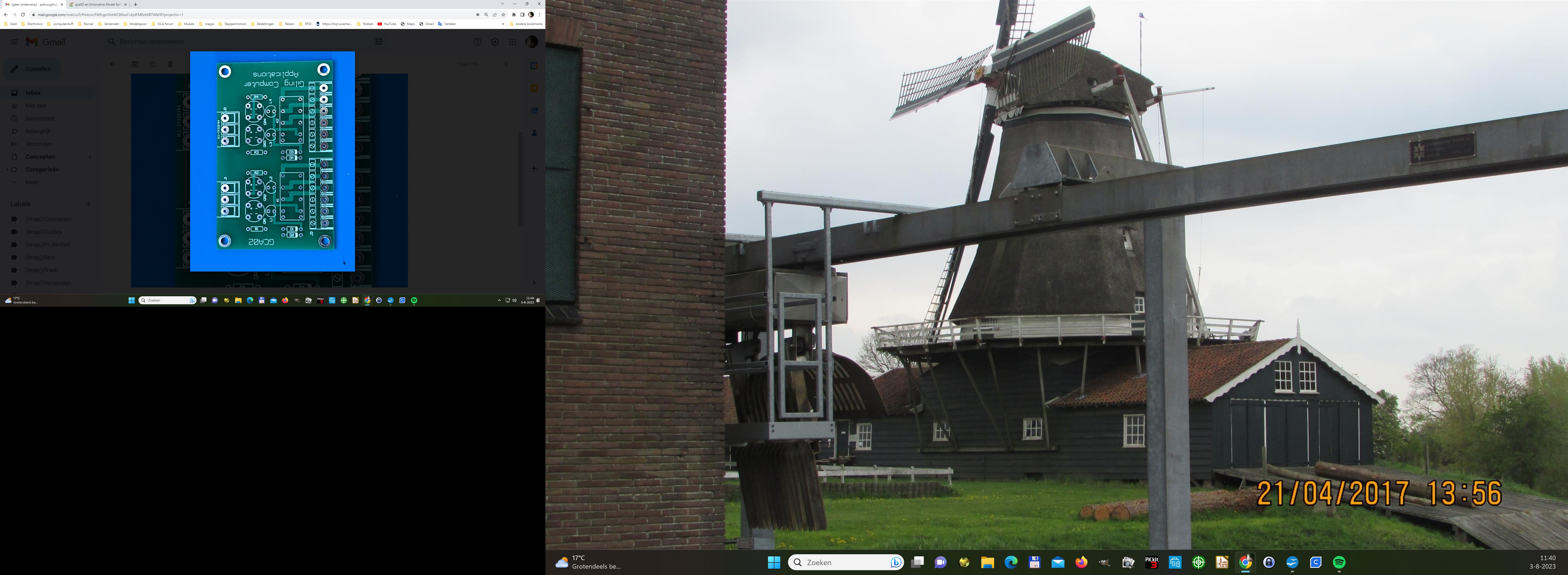1568x575 pixels.
Task: Open the YouTube bookmark
Action: [x=386, y=24]
